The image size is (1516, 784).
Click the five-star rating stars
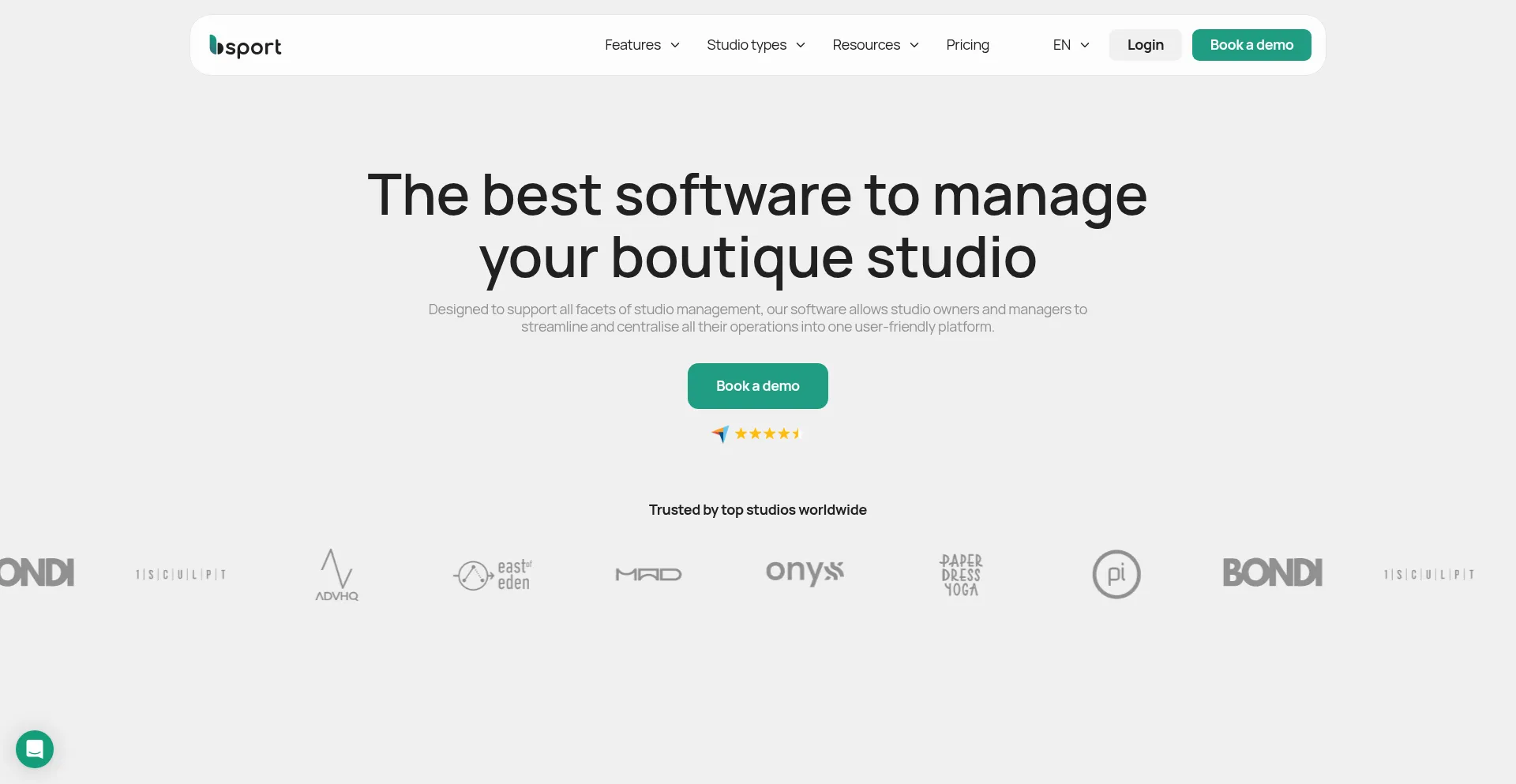click(x=767, y=433)
